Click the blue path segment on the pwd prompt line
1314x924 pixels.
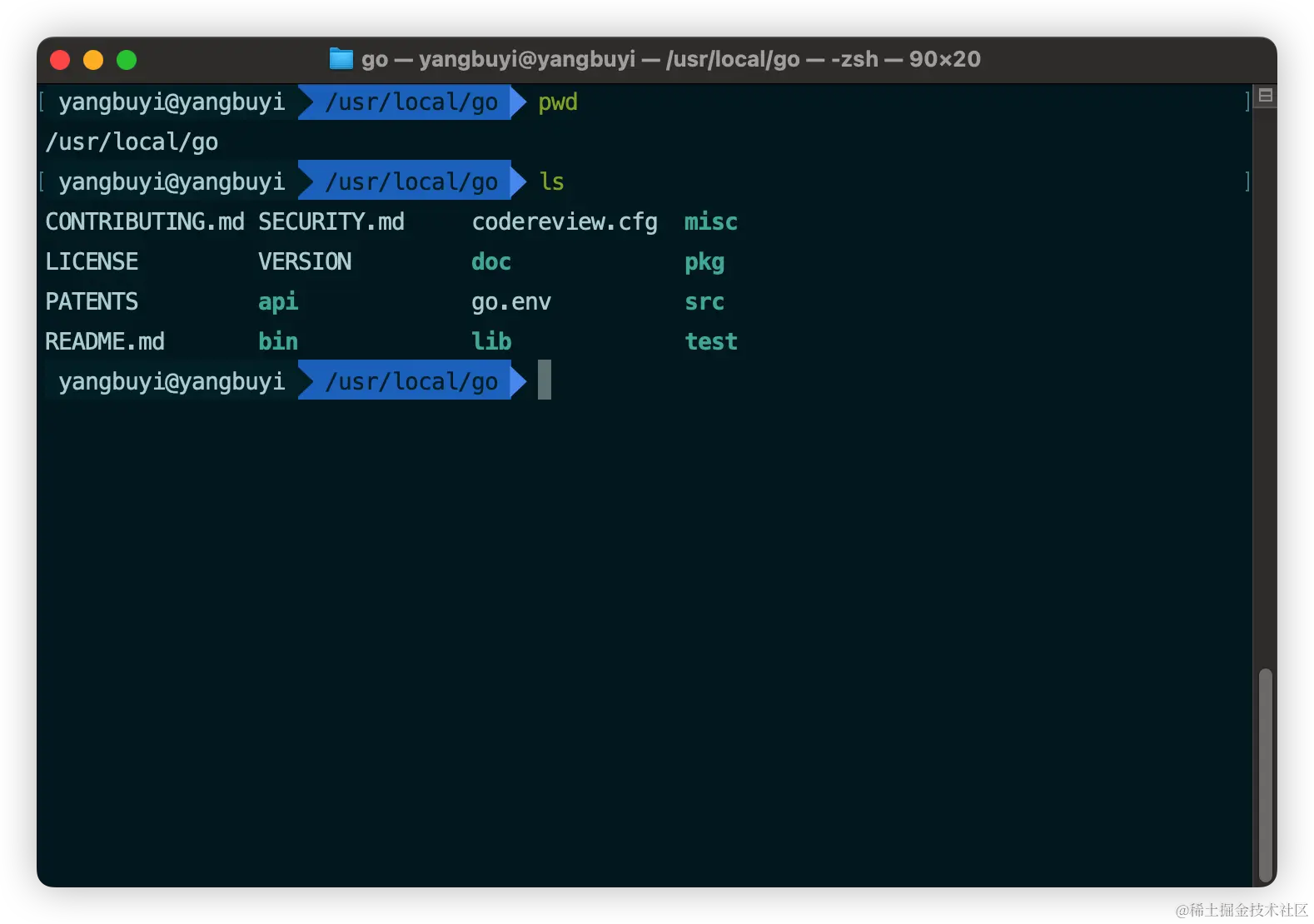tap(412, 102)
